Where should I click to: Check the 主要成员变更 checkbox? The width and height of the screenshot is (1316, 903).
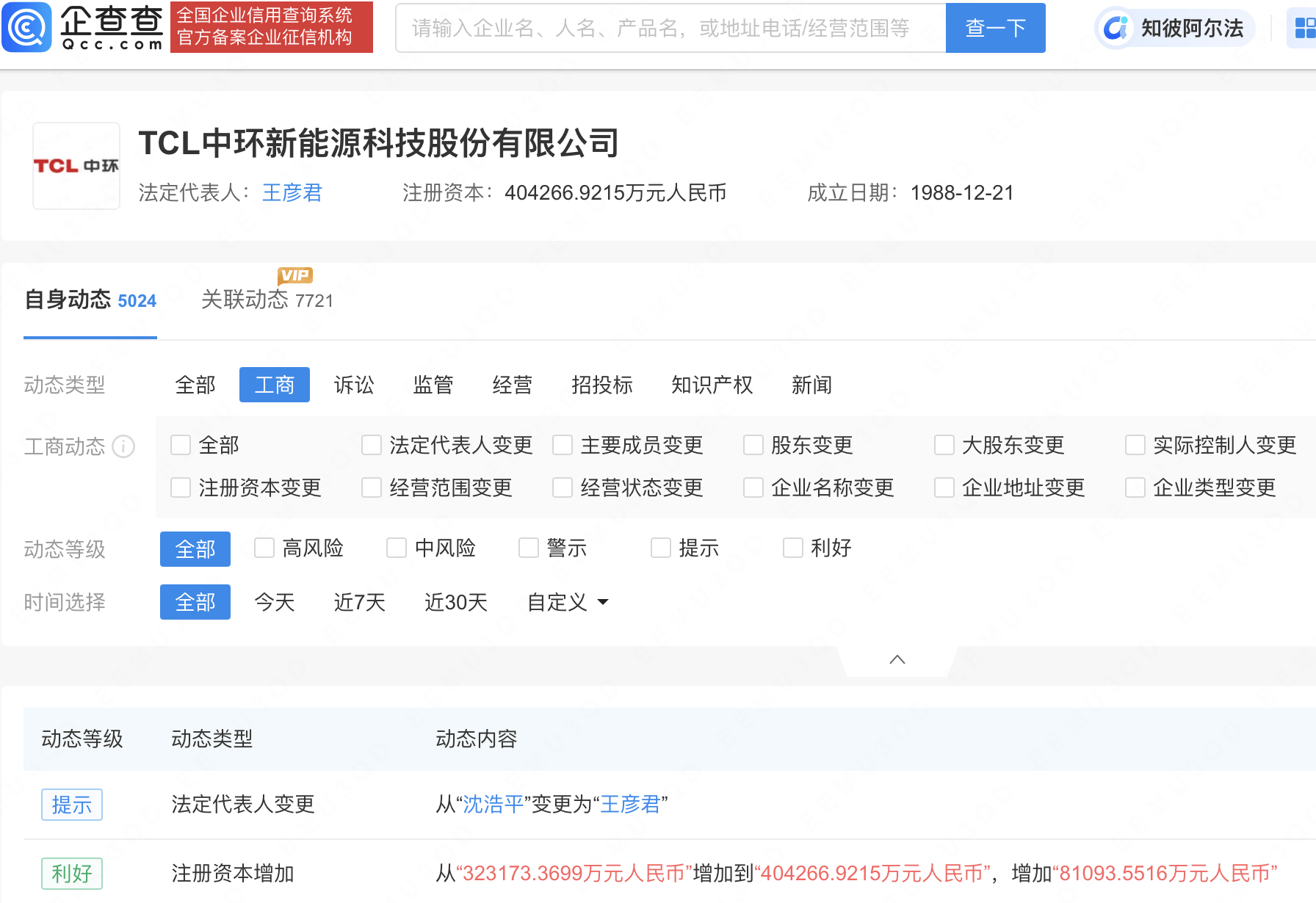(x=563, y=445)
